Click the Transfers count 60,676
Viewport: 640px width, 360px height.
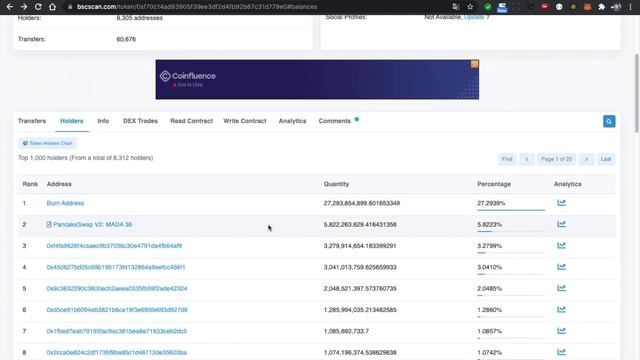[126, 39]
